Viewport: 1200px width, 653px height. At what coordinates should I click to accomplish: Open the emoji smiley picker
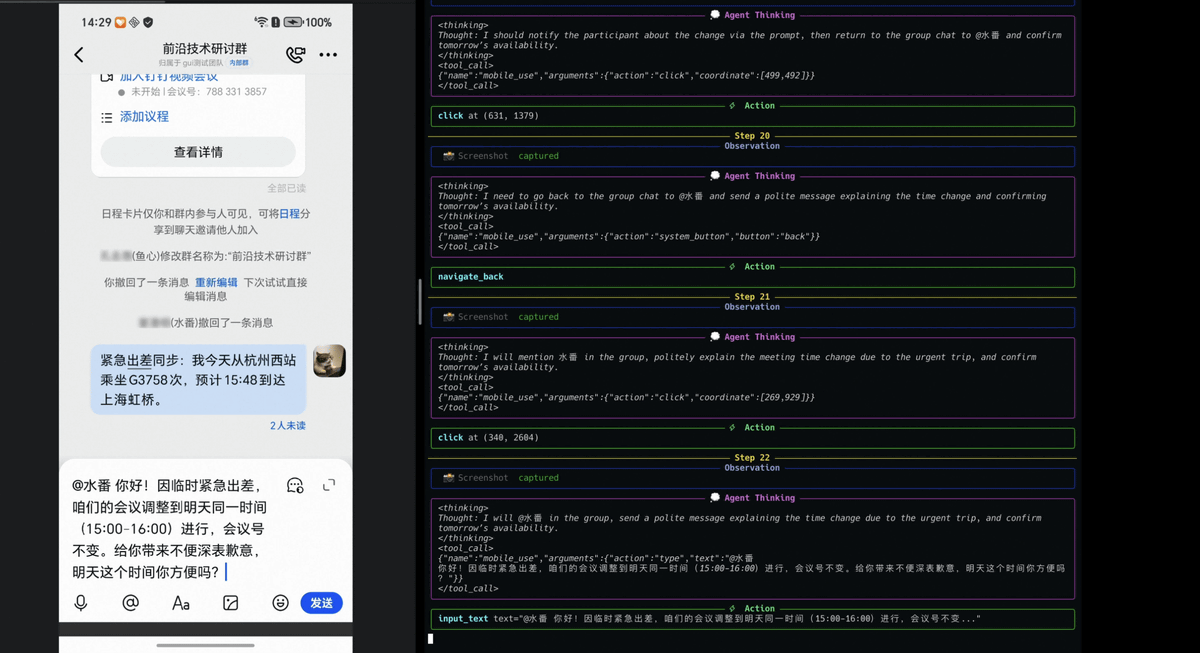280,603
